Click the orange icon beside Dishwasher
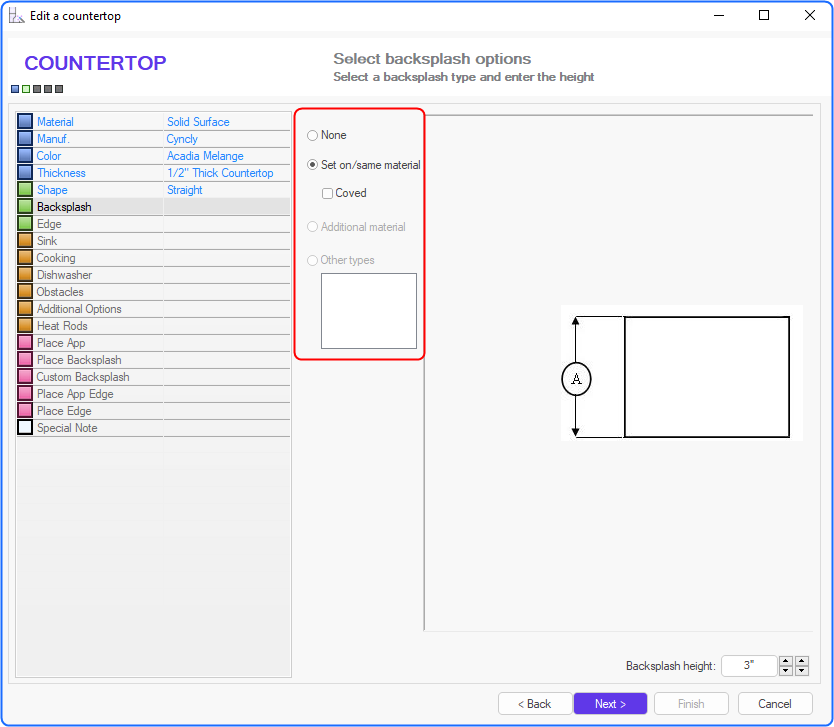The height and width of the screenshot is (727, 834). tap(24, 275)
